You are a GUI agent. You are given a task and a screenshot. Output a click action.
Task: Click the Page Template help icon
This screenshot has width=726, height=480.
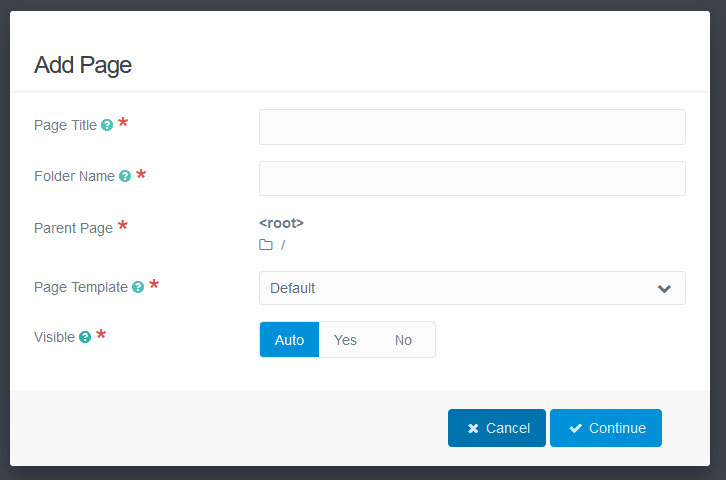pyautogui.click(x=138, y=287)
